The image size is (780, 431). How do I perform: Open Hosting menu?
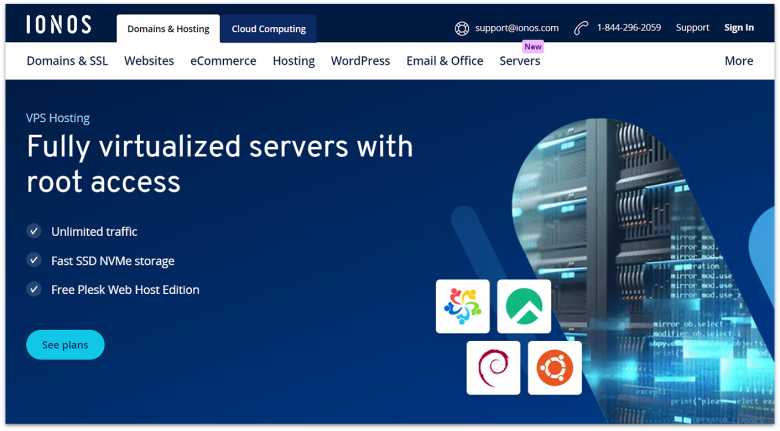pyautogui.click(x=293, y=61)
